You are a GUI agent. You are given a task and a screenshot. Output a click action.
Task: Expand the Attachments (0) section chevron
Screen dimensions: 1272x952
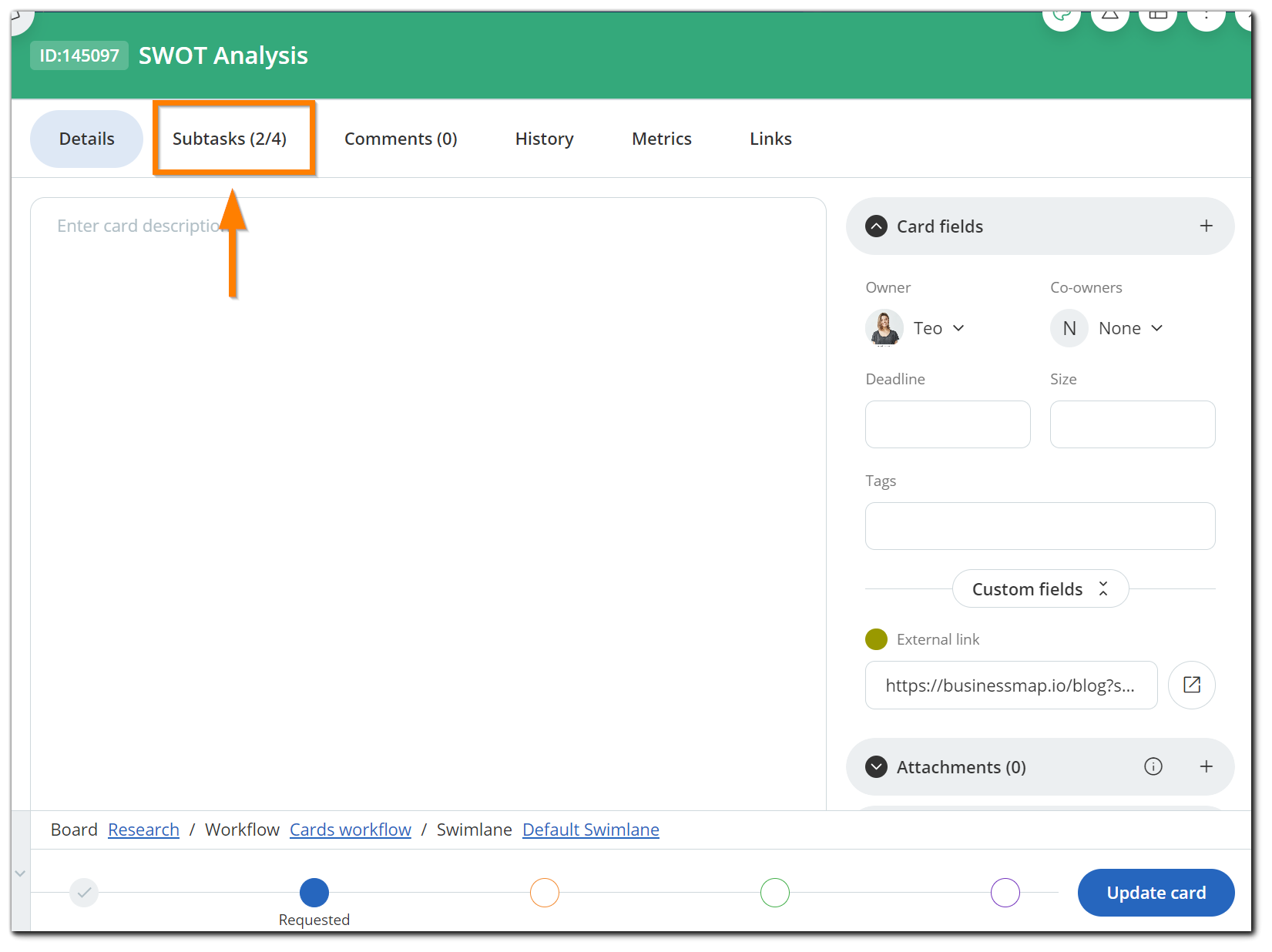876,767
